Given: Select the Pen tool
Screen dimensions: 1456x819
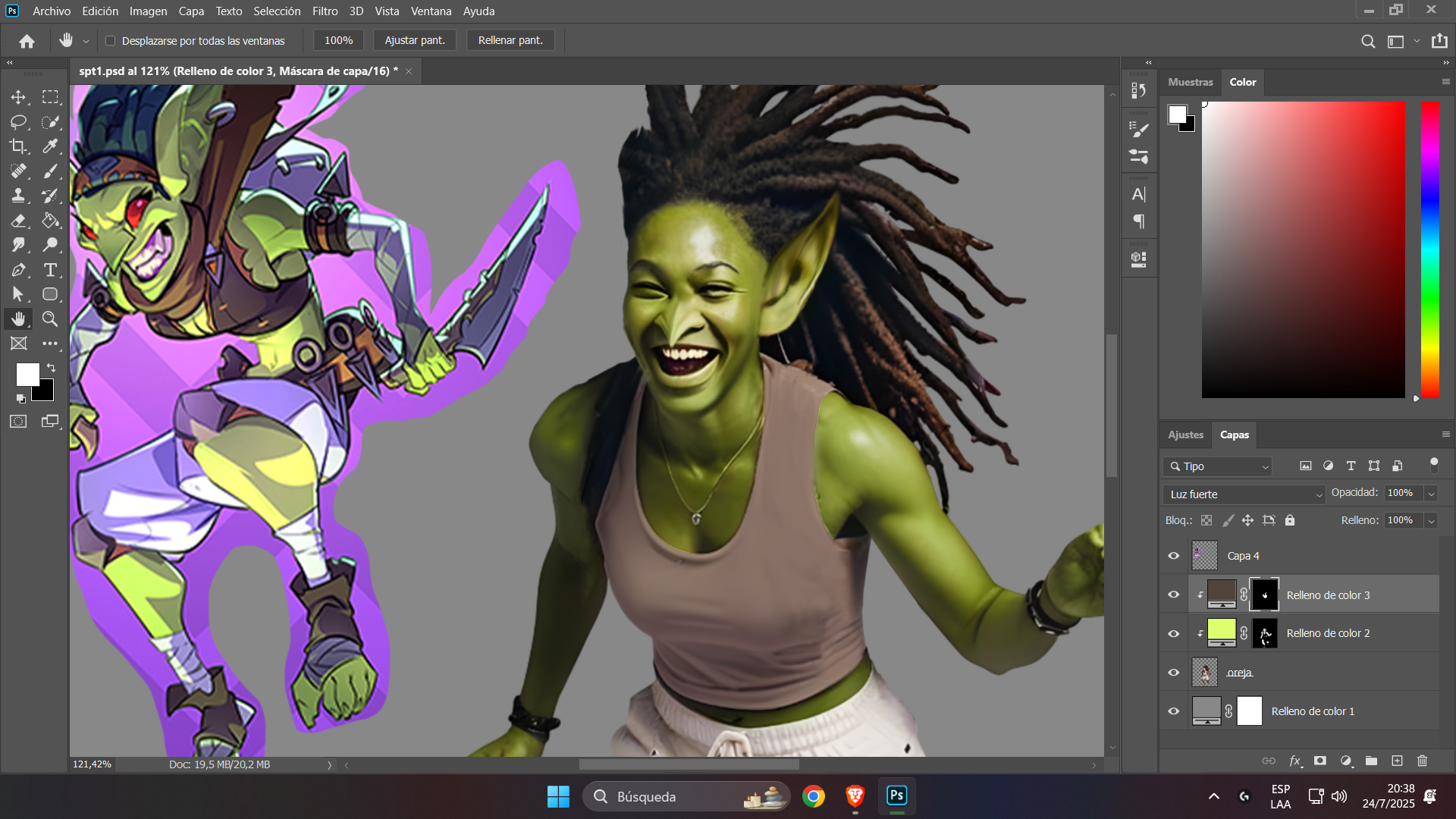Looking at the screenshot, I should point(18,270).
